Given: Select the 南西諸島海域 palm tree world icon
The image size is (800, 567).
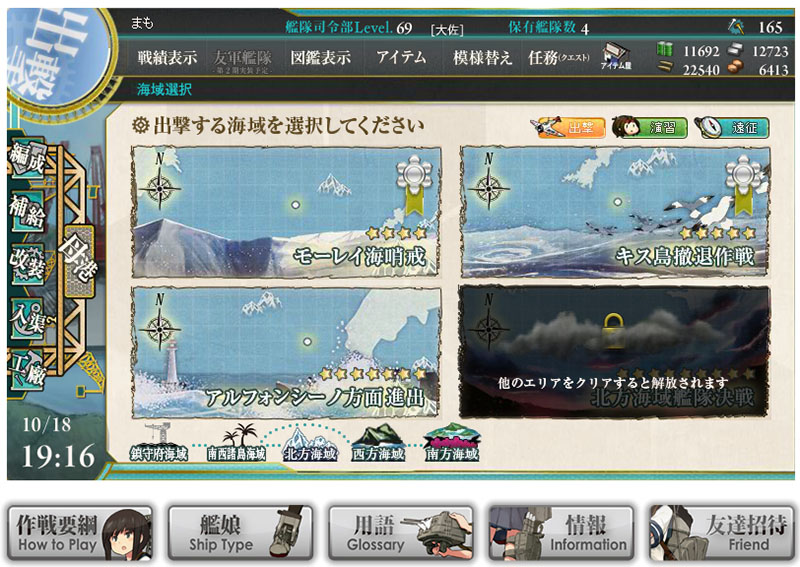Looking at the screenshot, I should point(237,443).
